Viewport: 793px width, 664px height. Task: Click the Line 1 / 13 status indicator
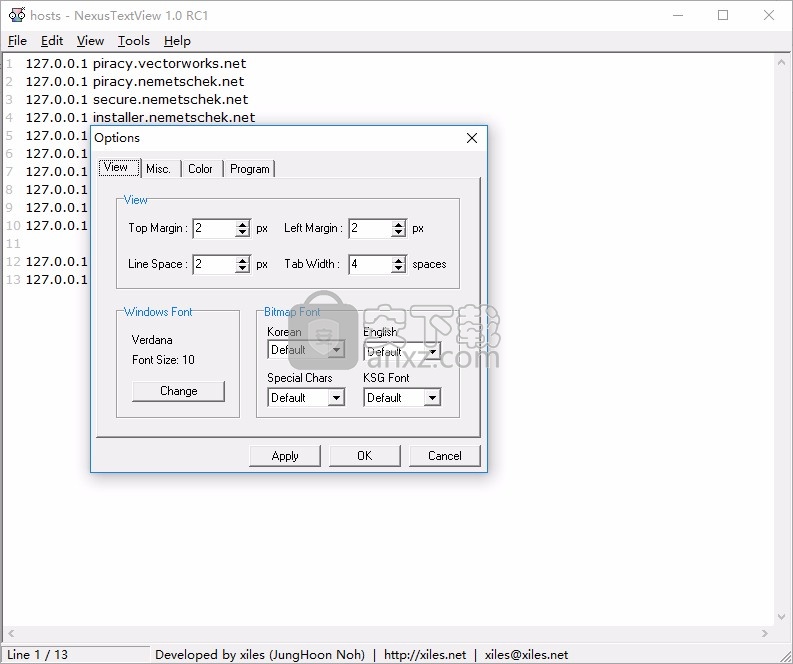click(x=37, y=654)
